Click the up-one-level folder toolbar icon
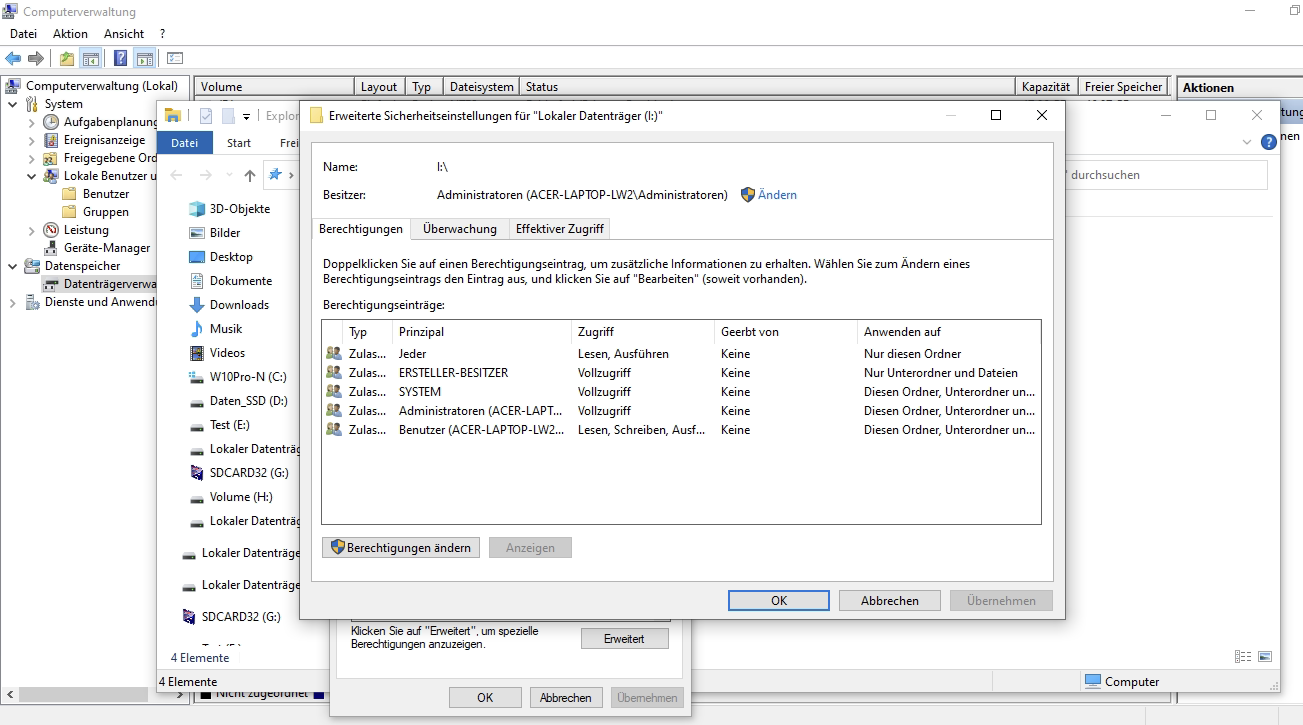The width and height of the screenshot is (1303, 725). [x=67, y=58]
